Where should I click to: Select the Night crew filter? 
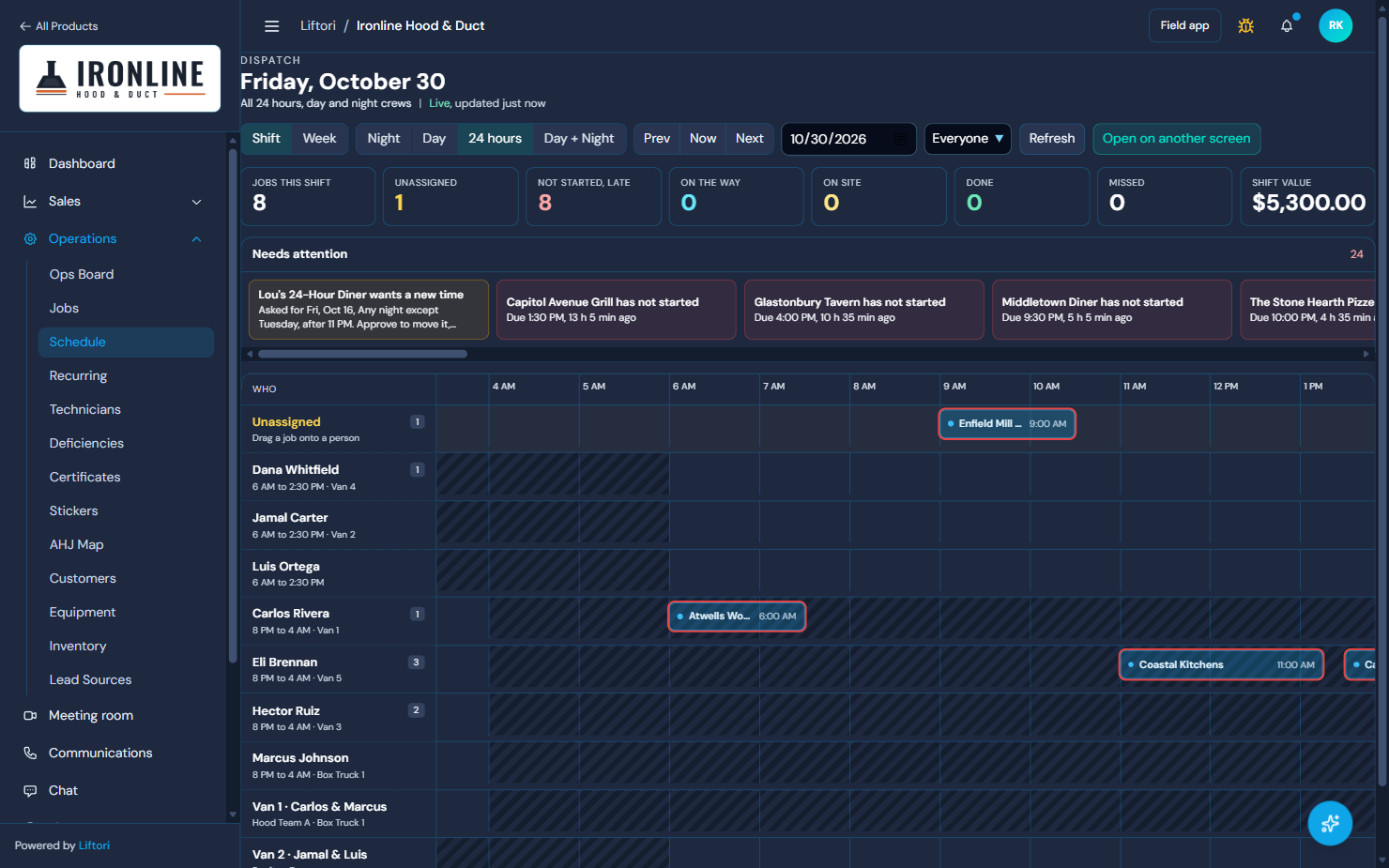[x=383, y=139]
